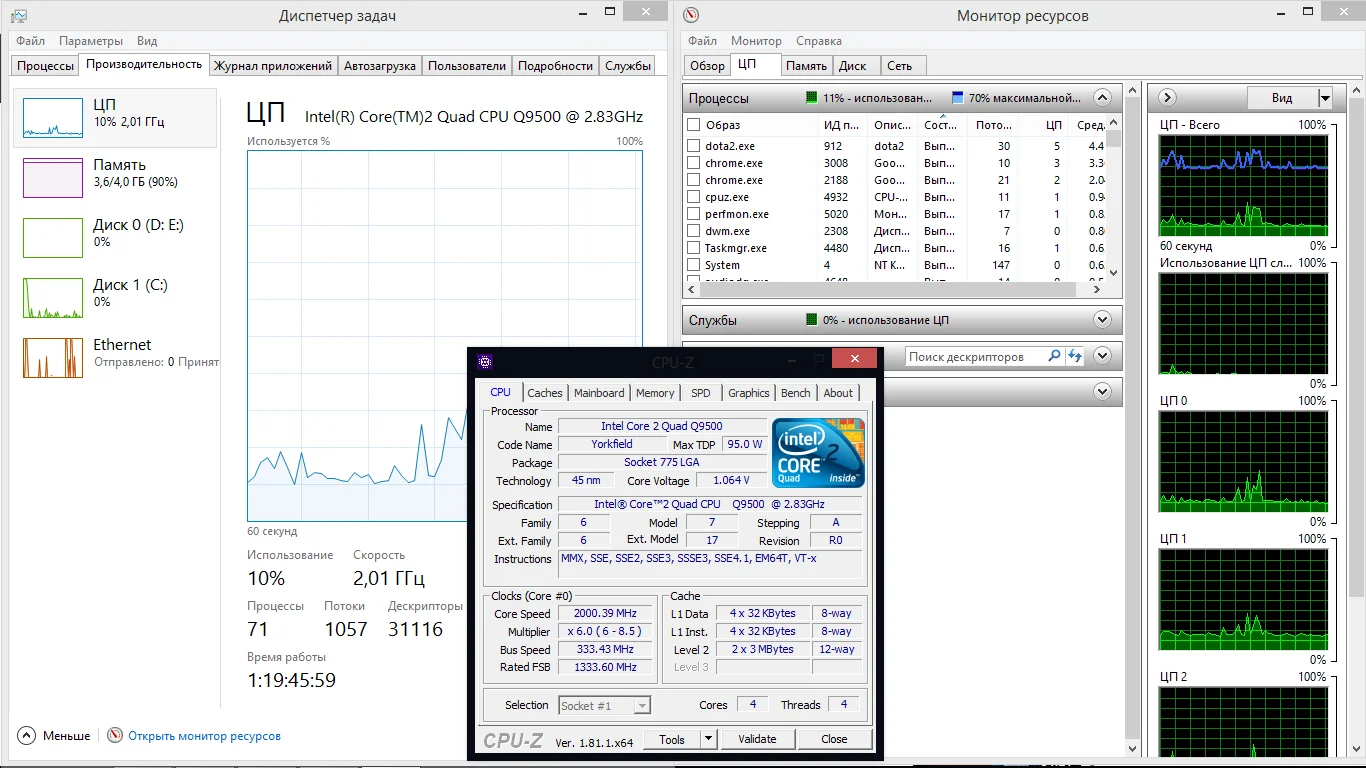The width and height of the screenshot is (1366, 768).
Task: Check the cpuz.exe process checkbox
Action: coord(693,197)
